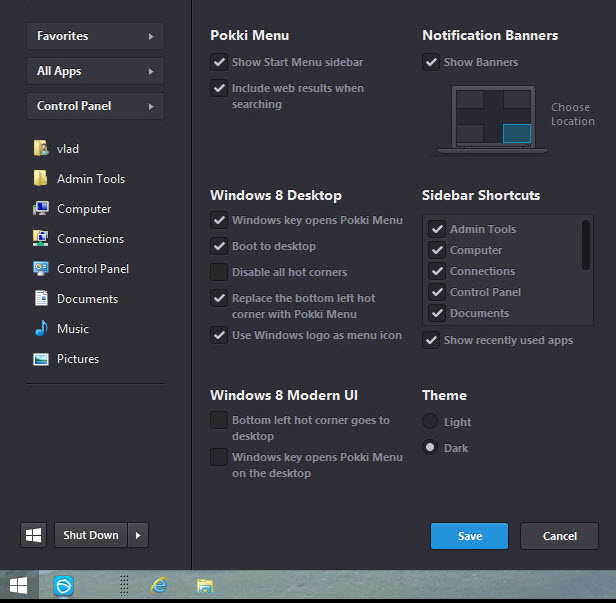Pick the bottom-left banner location on laptop
The height and width of the screenshot is (603, 616).
coord(470,134)
